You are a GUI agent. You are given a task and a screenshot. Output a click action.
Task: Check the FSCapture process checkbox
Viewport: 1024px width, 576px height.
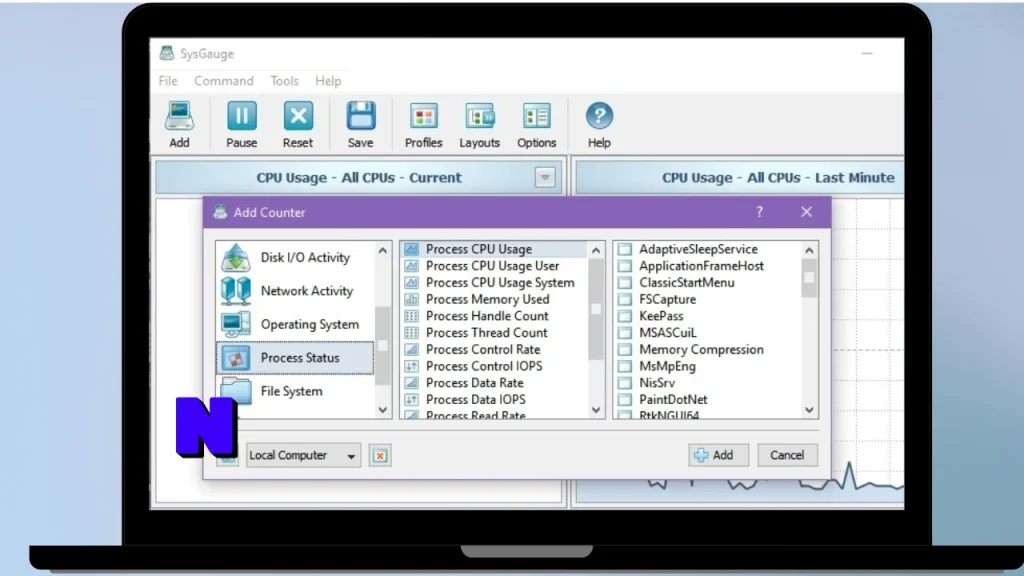625,299
